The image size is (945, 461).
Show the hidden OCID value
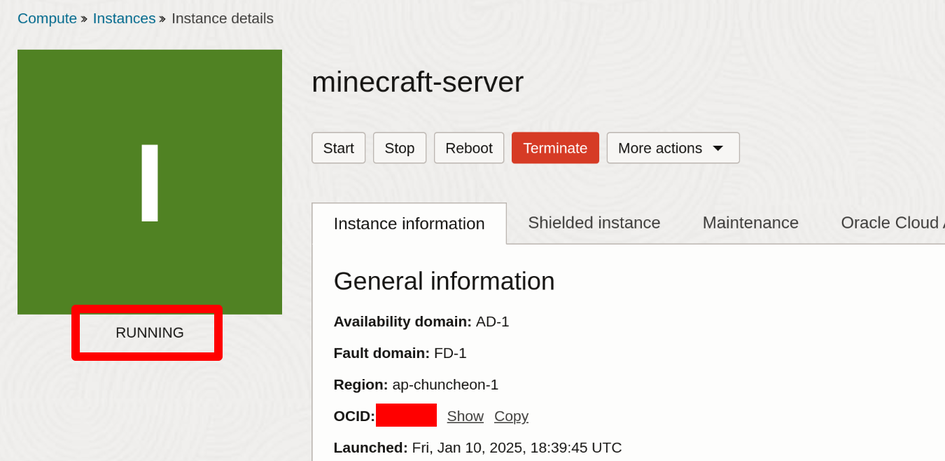pyautogui.click(x=465, y=416)
